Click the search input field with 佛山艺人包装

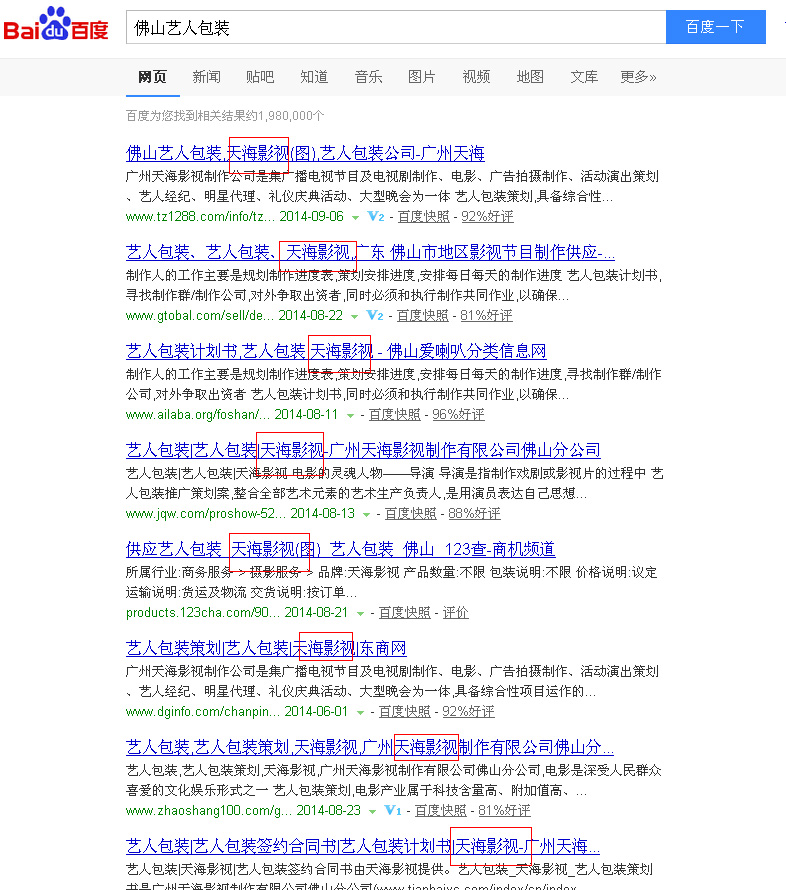point(396,27)
